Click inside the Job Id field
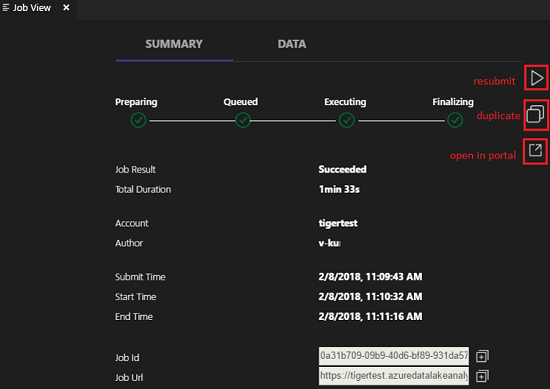Viewport: 550px width, 389px height. (394, 356)
